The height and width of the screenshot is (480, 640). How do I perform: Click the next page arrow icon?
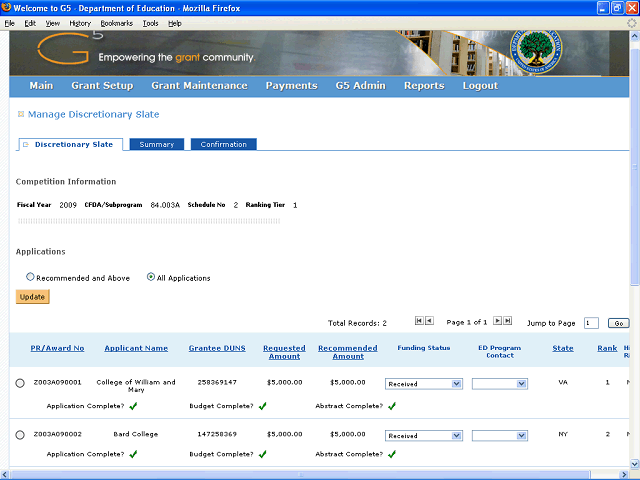(x=497, y=321)
